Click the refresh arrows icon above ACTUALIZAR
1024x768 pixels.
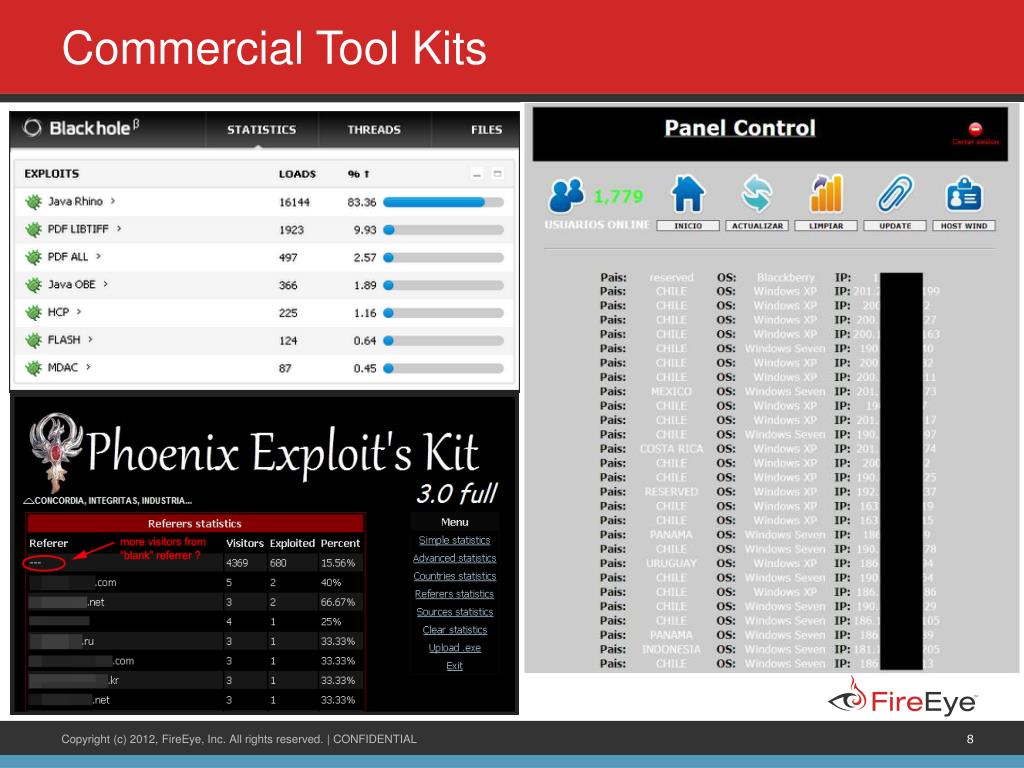pos(757,194)
